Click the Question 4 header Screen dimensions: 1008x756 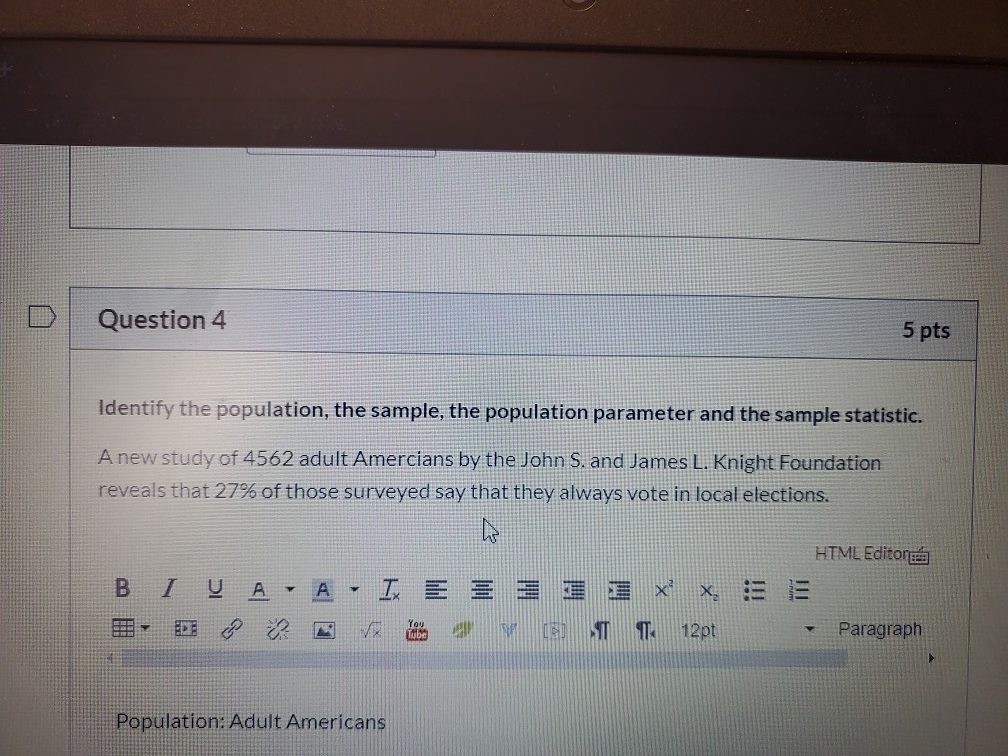(x=162, y=319)
